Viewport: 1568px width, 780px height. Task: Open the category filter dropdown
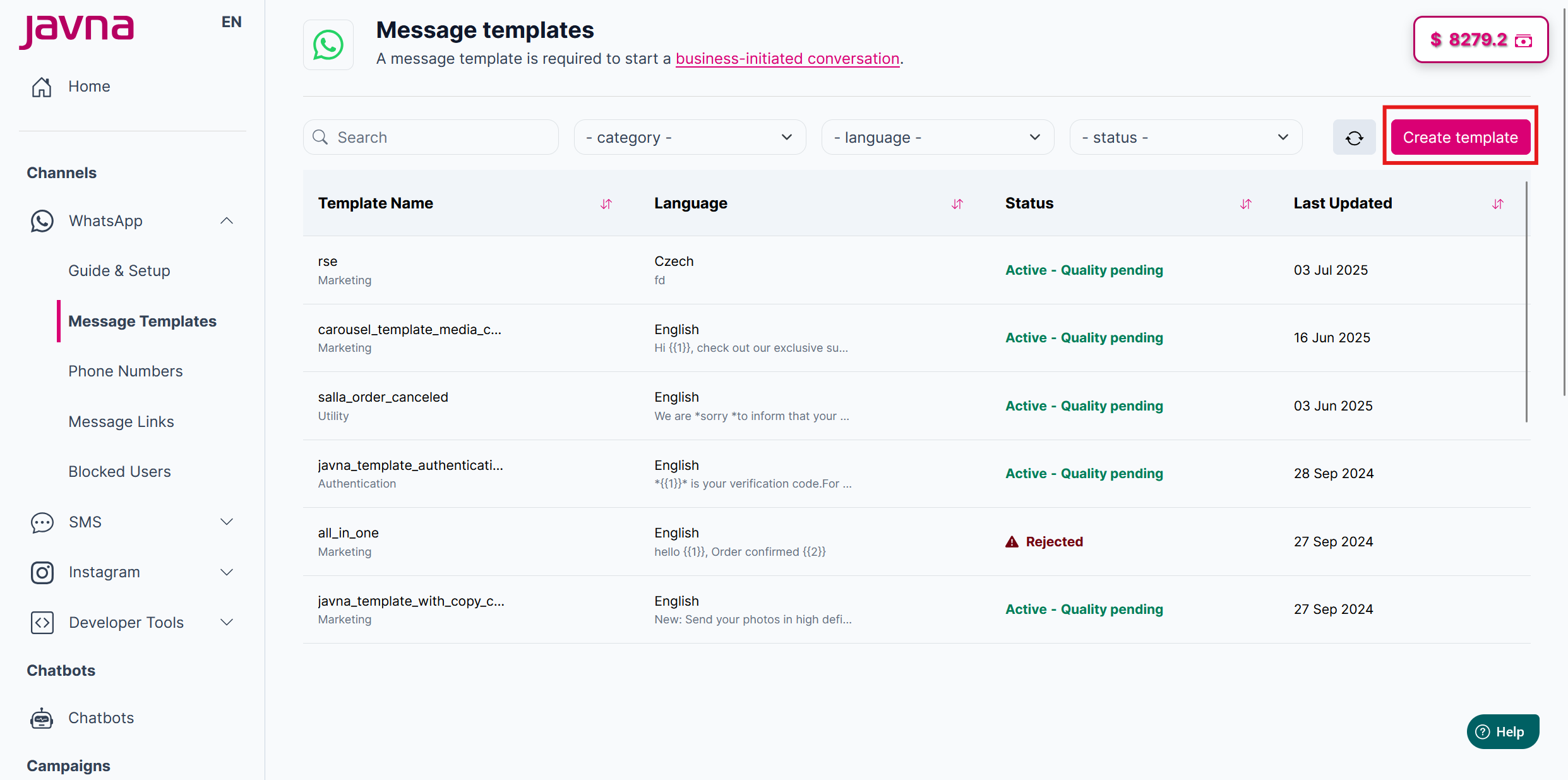(x=690, y=138)
